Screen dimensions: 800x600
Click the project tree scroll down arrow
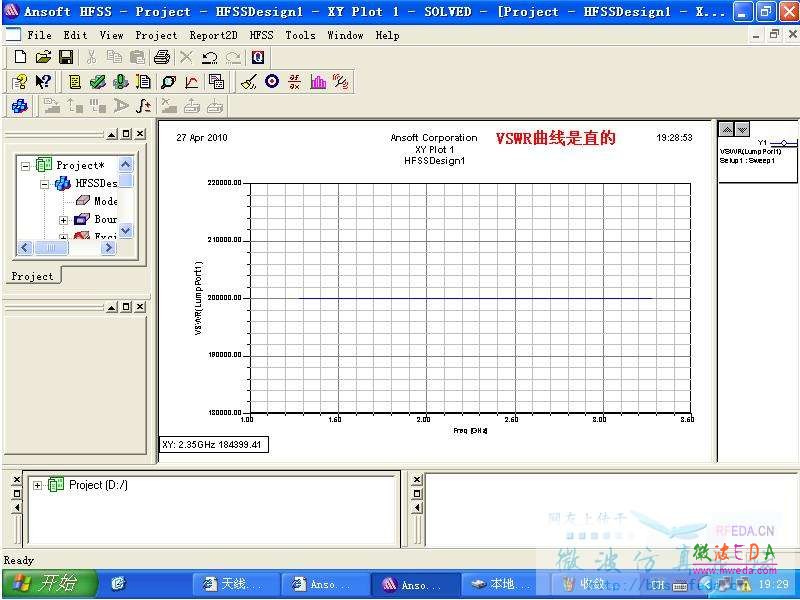click(x=126, y=231)
